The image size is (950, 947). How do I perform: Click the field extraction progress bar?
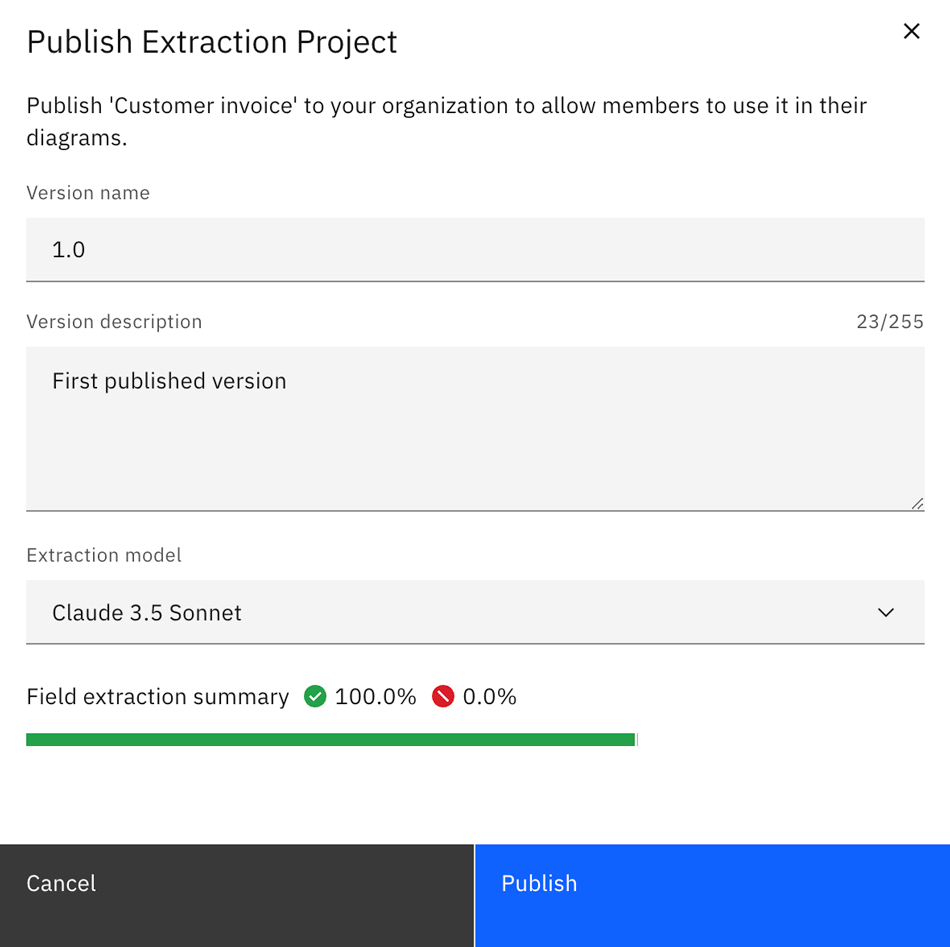click(x=330, y=738)
